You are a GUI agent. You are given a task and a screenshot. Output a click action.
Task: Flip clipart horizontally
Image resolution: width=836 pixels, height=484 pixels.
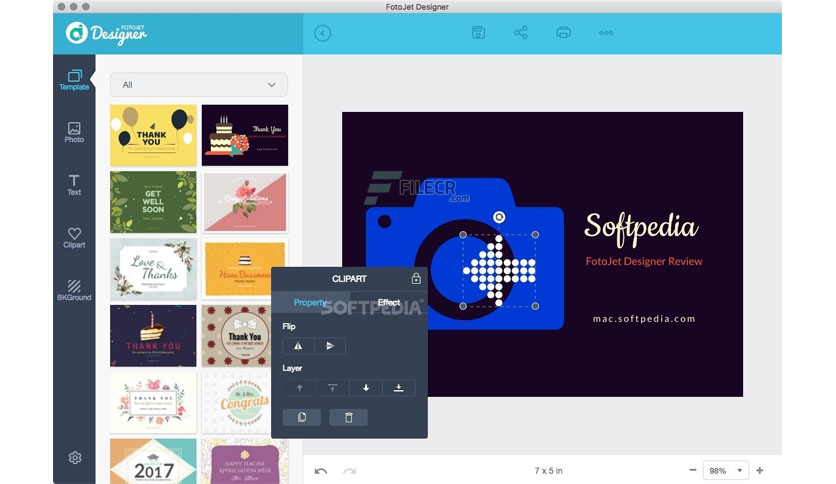click(x=298, y=346)
